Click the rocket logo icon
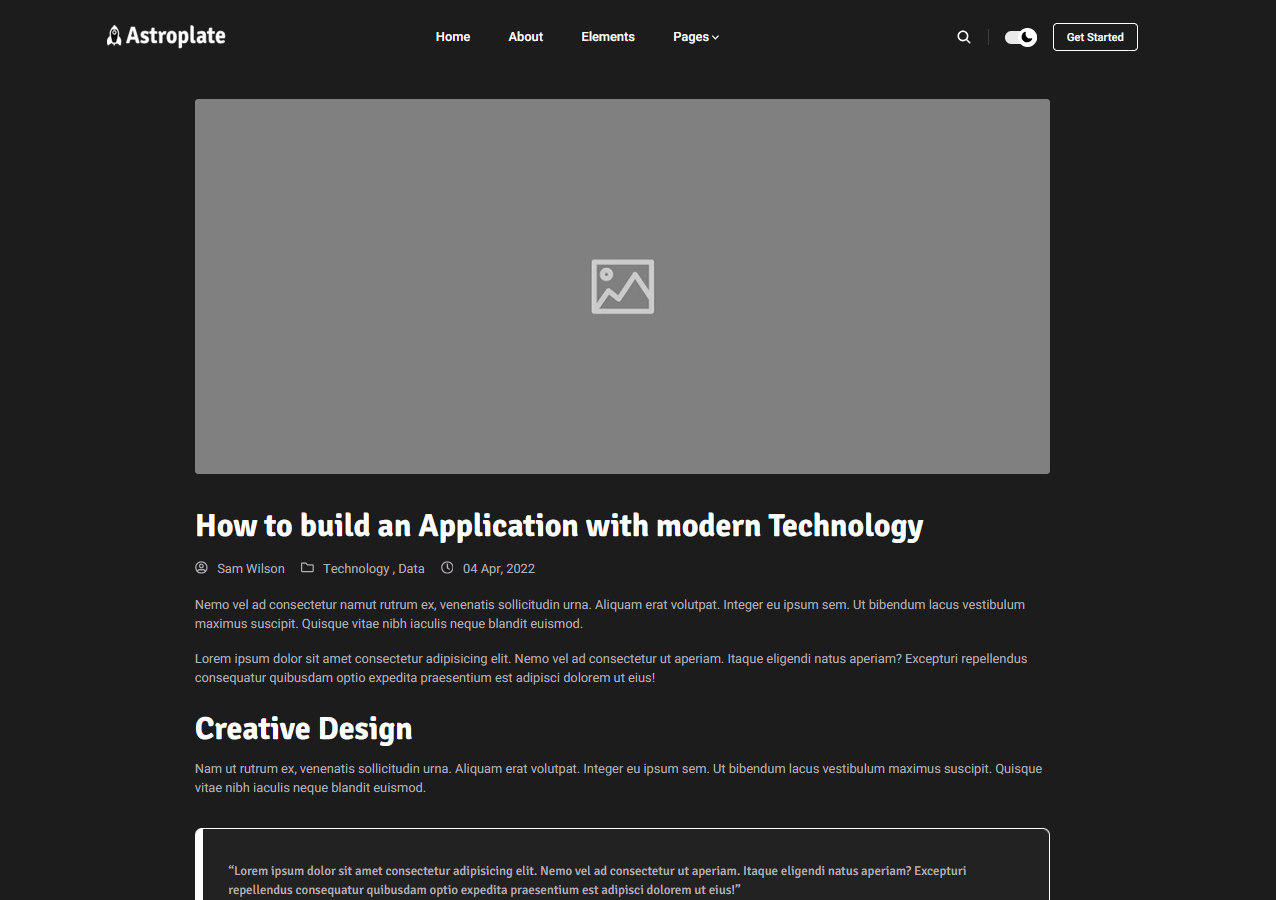 (x=114, y=36)
